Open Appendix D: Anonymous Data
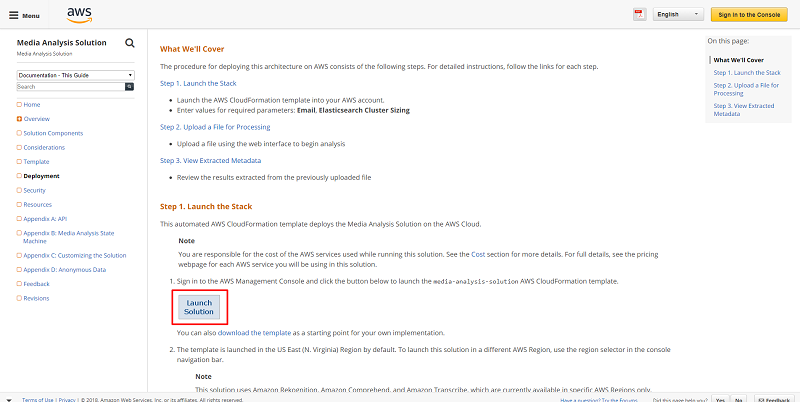The height and width of the screenshot is (402, 800). click(65, 270)
